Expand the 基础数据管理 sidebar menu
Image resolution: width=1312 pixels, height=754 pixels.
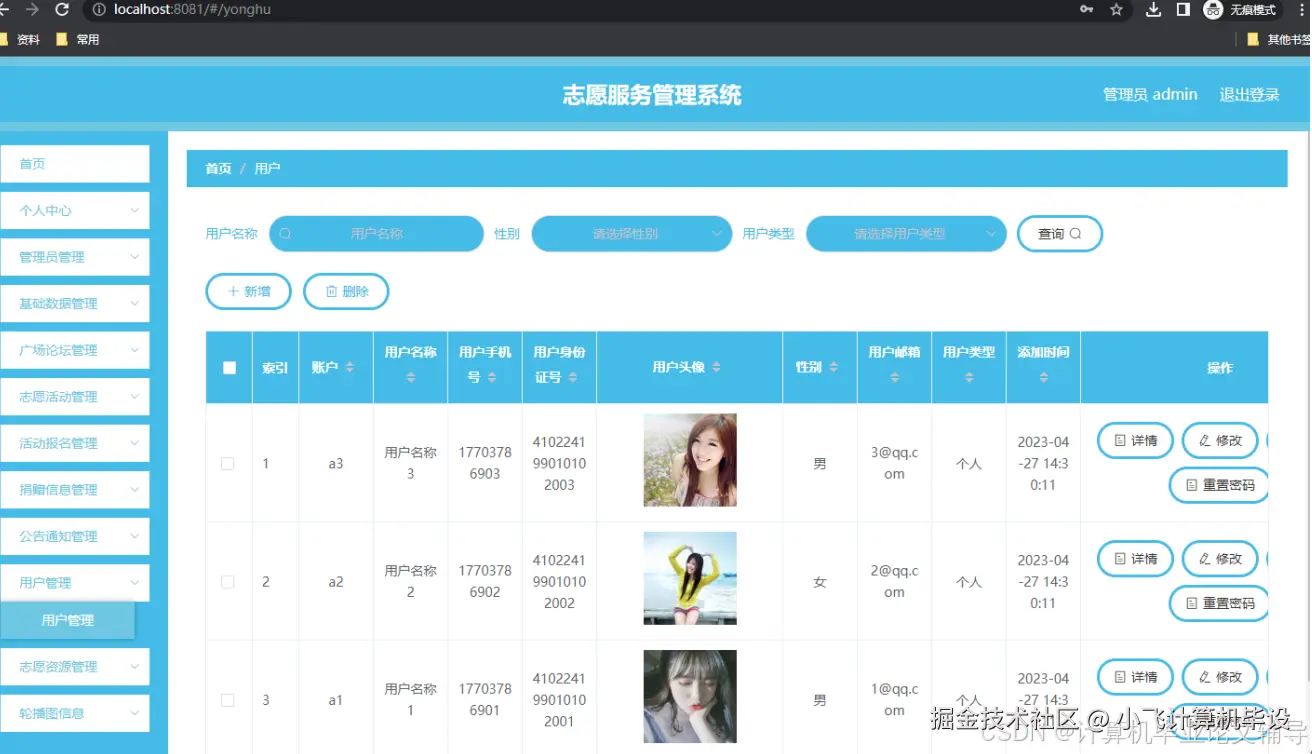[75, 304]
